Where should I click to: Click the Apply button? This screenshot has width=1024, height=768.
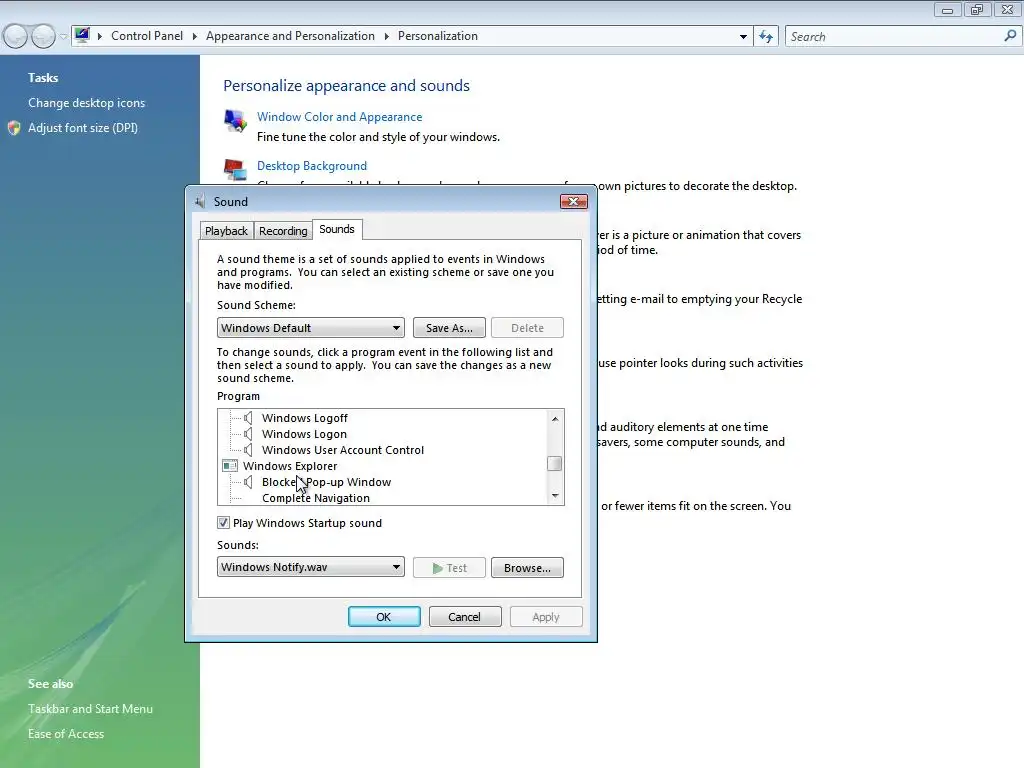[546, 617]
